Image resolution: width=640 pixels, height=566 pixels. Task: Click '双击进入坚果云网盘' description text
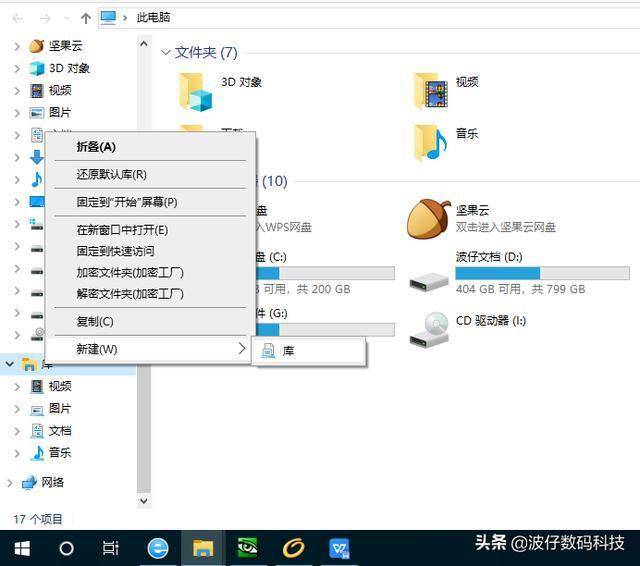coord(506,227)
